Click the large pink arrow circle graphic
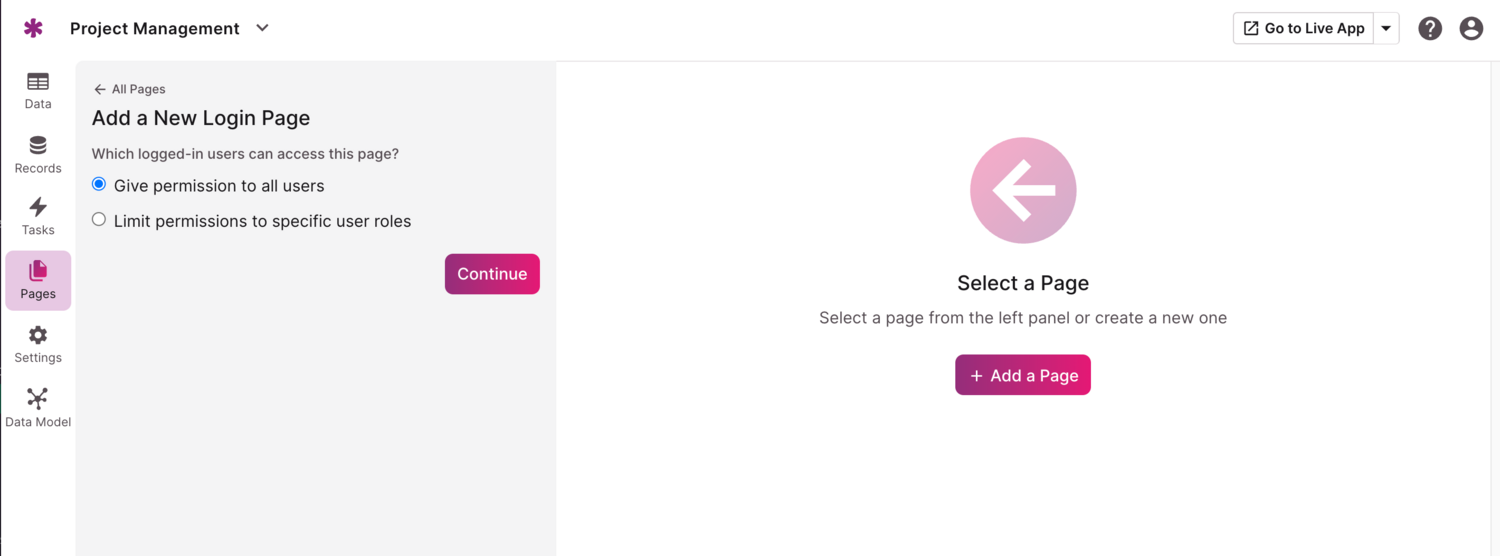This screenshot has width=1500, height=556. [1022, 190]
